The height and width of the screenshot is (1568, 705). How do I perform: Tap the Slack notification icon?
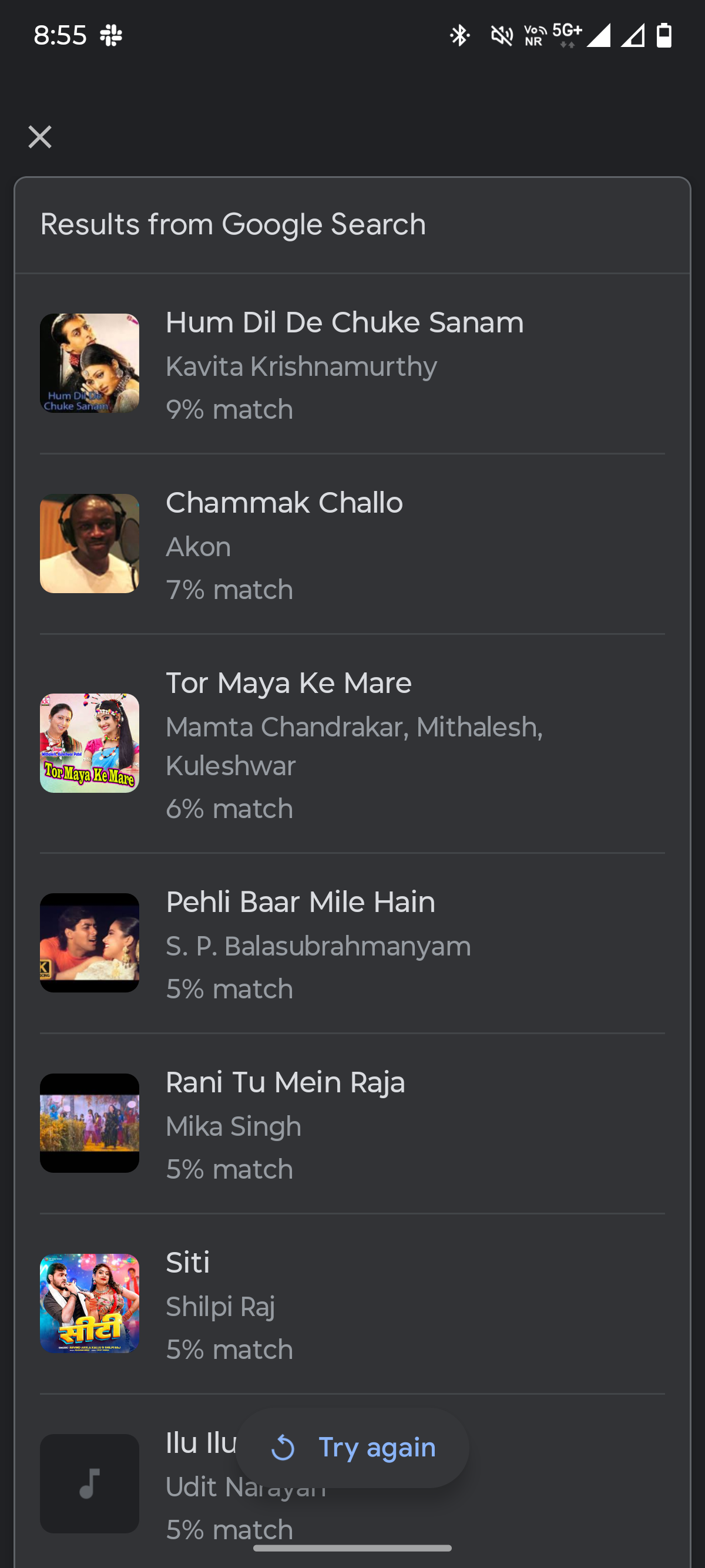click(x=111, y=35)
